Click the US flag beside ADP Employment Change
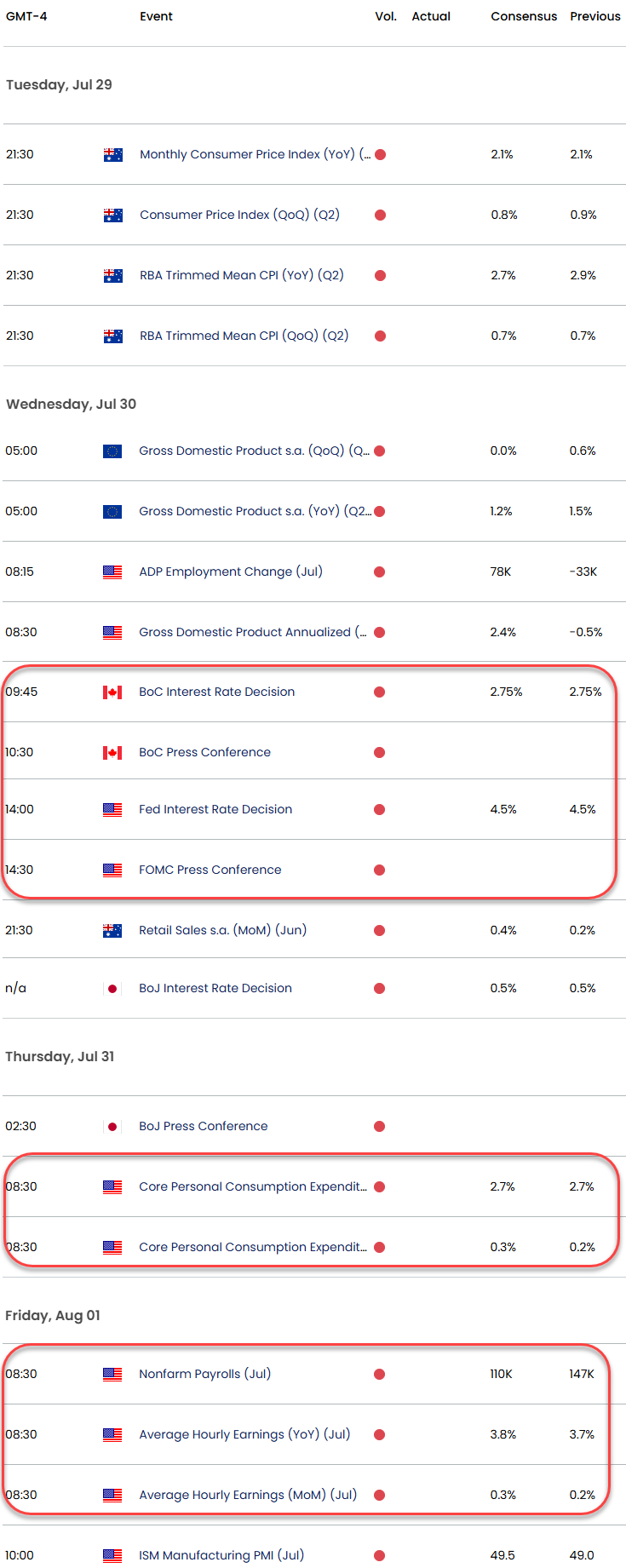Viewport: 626px width, 1568px height. (112, 572)
